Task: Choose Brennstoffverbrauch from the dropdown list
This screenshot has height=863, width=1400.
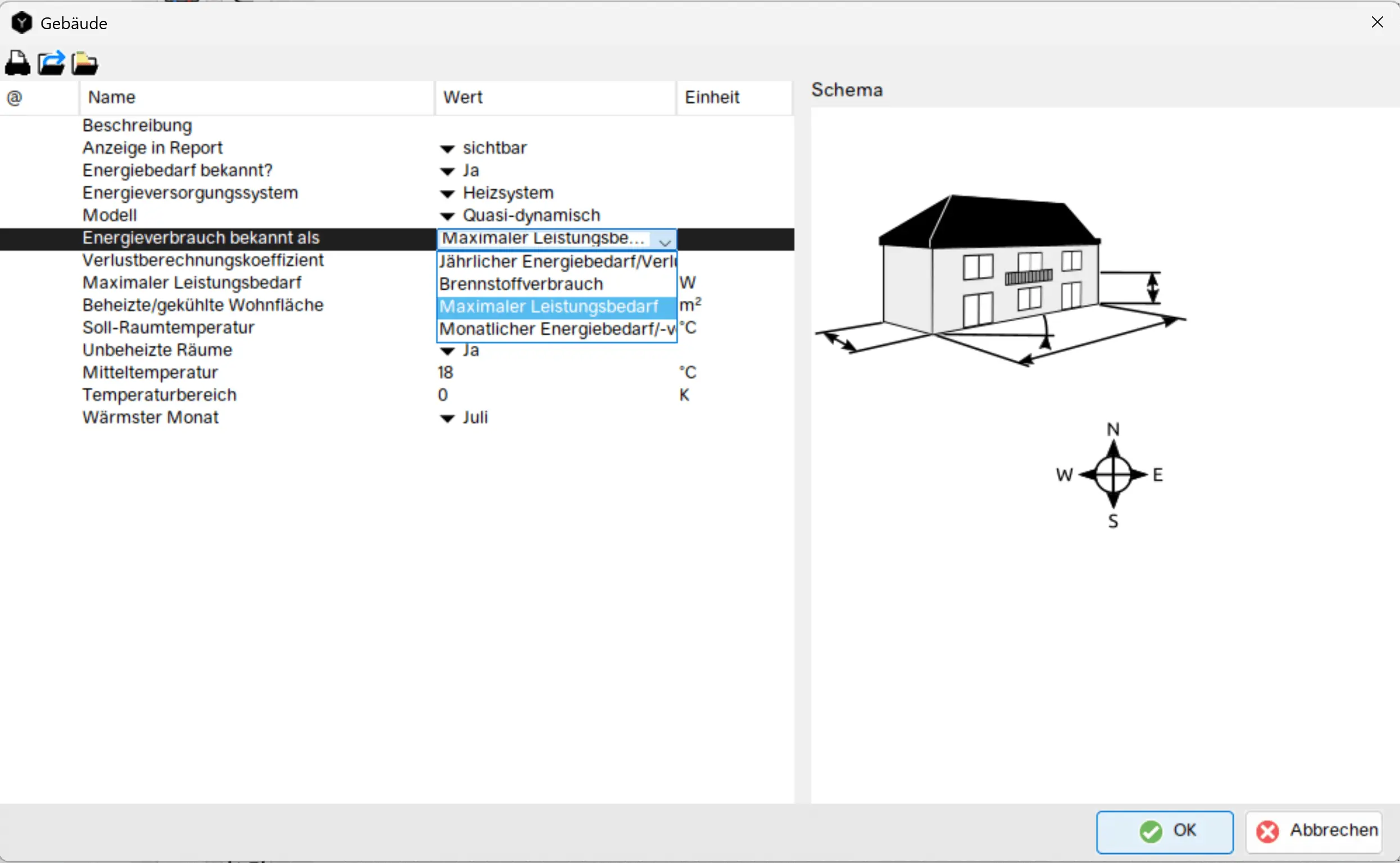Action: tap(521, 284)
